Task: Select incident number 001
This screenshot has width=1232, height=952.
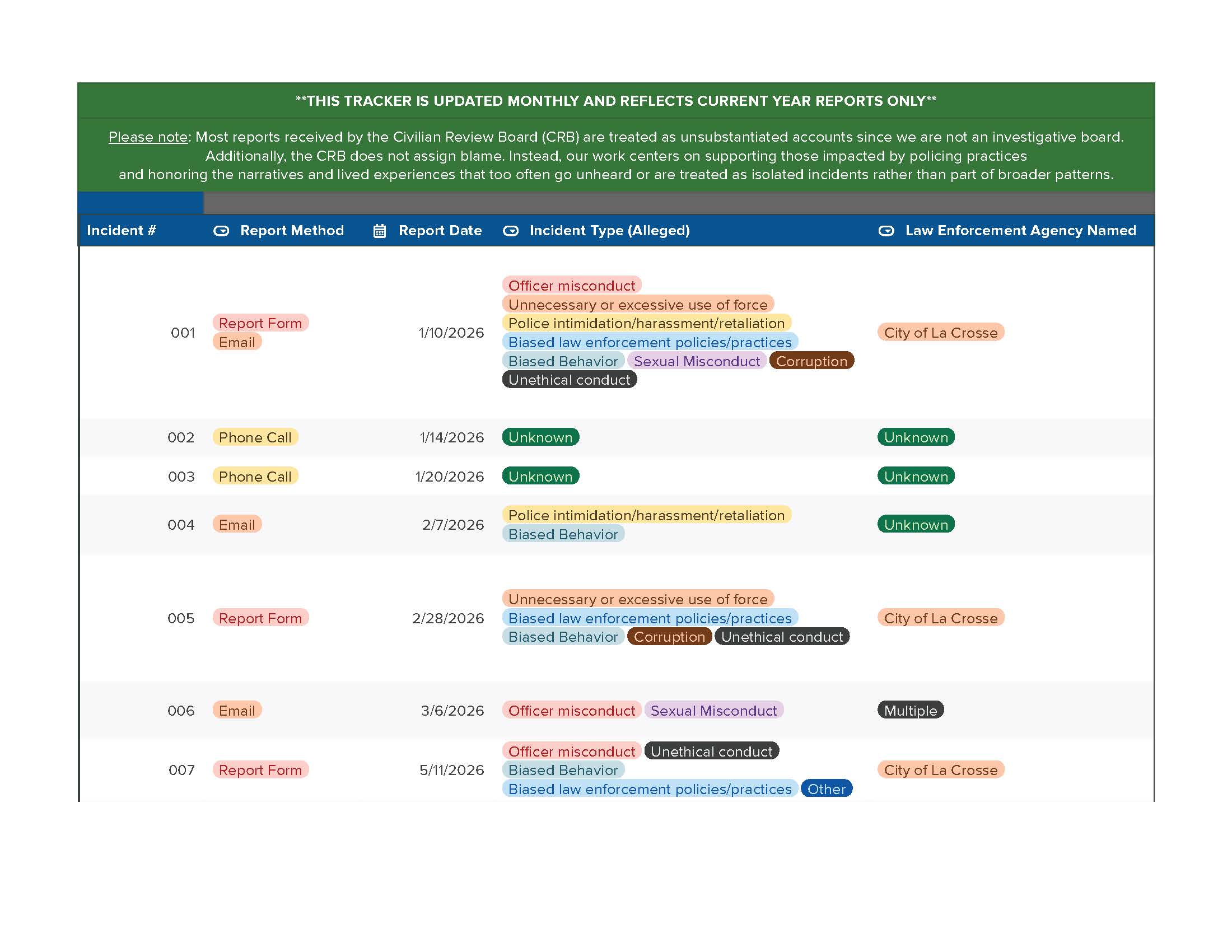Action: (x=183, y=333)
